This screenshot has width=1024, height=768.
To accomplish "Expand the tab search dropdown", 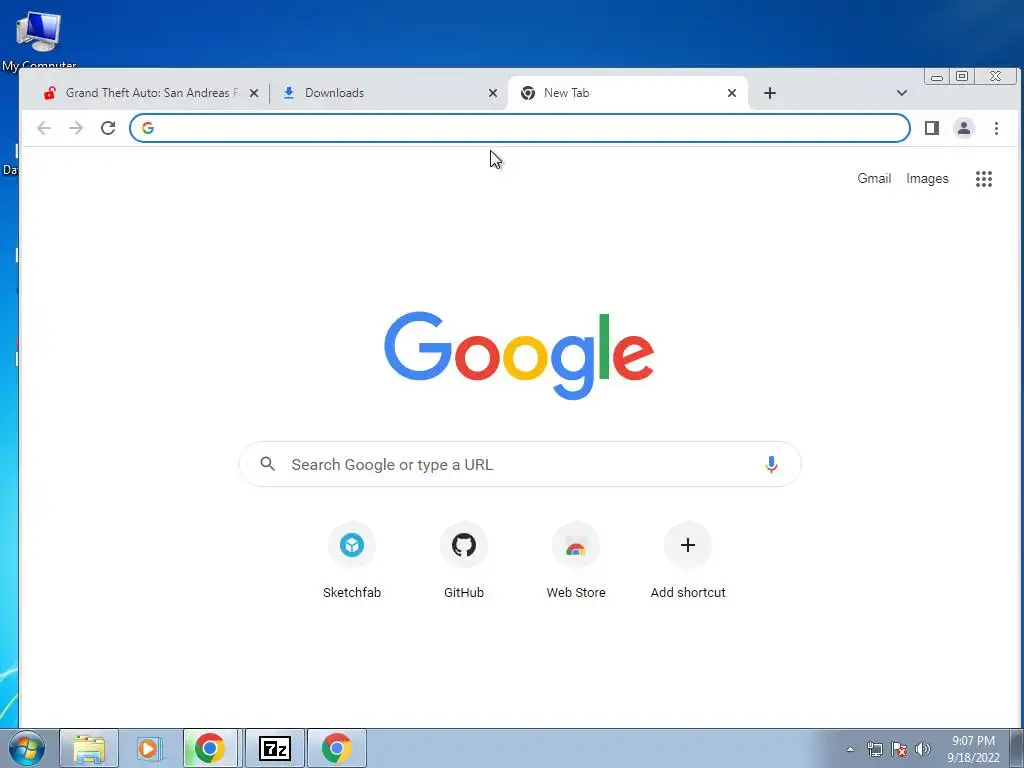I will point(902,93).
